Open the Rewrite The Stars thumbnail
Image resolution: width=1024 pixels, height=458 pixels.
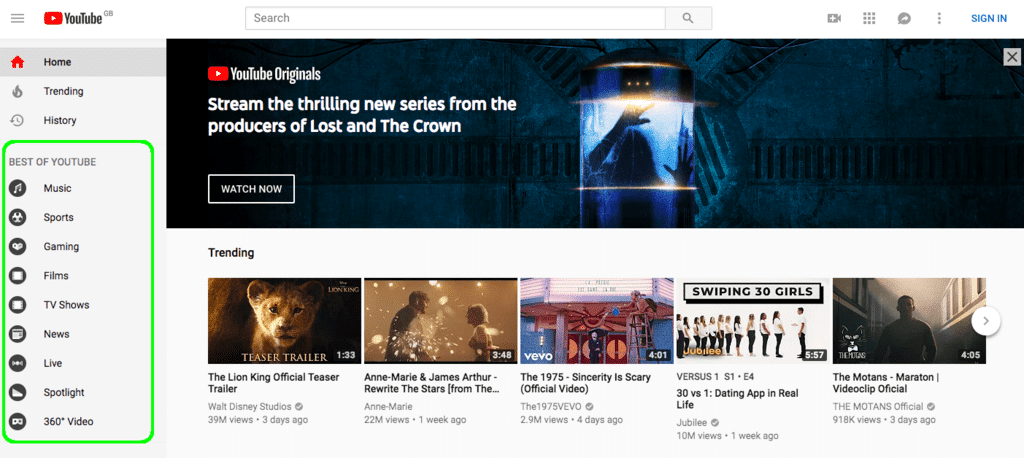pos(440,321)
